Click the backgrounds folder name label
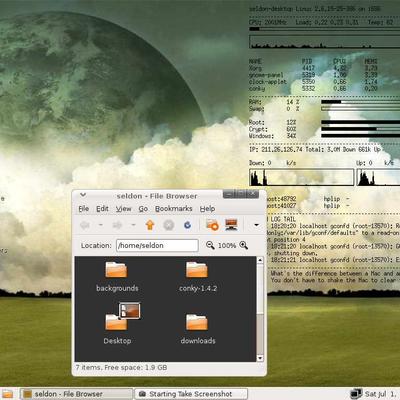Screen dimensions: 400x400 click(x=117, y=288)
